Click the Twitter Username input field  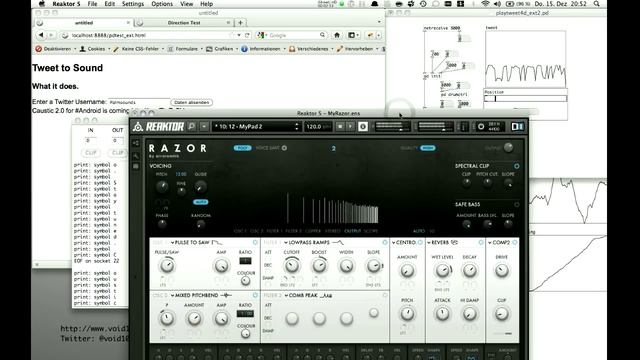[139, 102]
